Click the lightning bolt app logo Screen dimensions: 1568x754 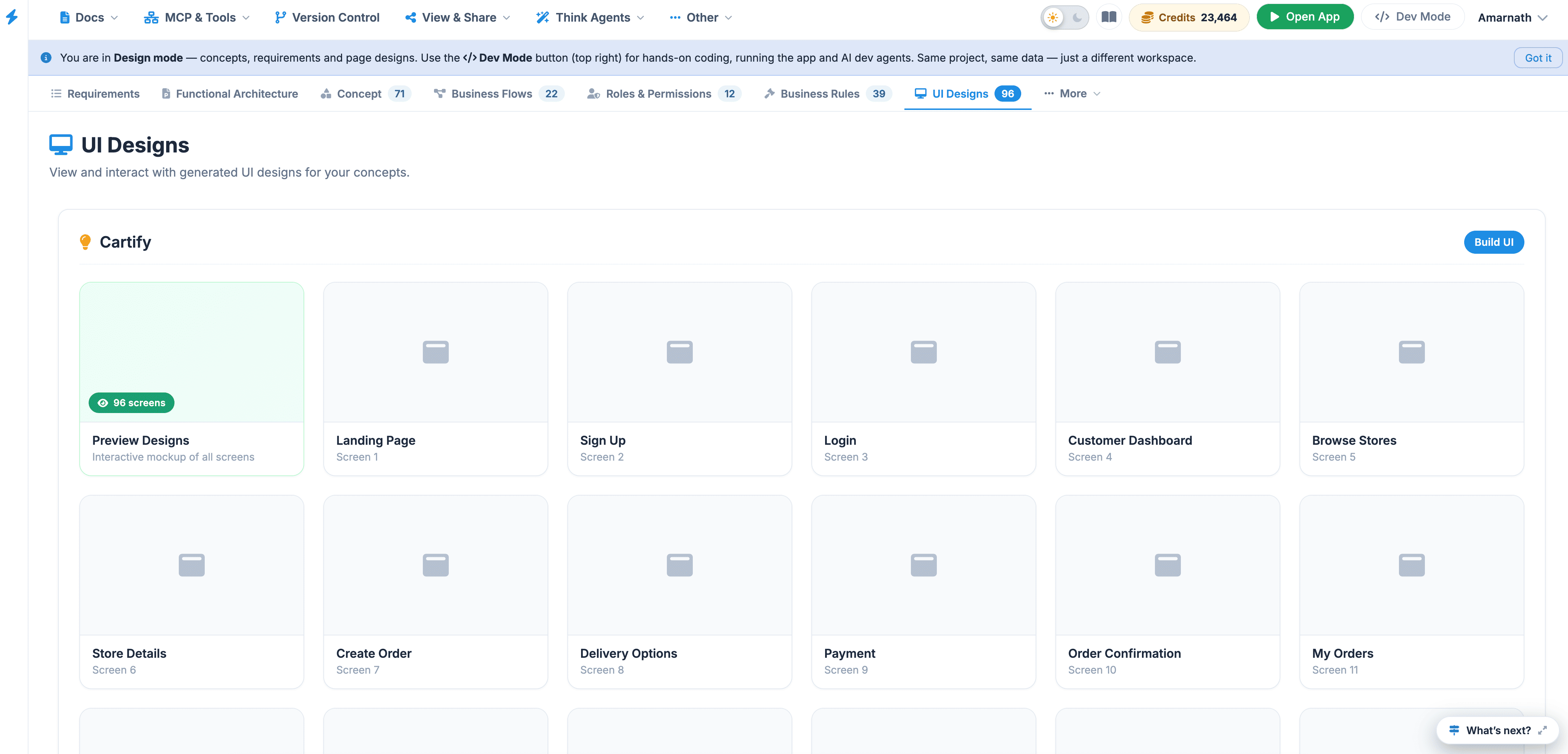pos(12,17)
